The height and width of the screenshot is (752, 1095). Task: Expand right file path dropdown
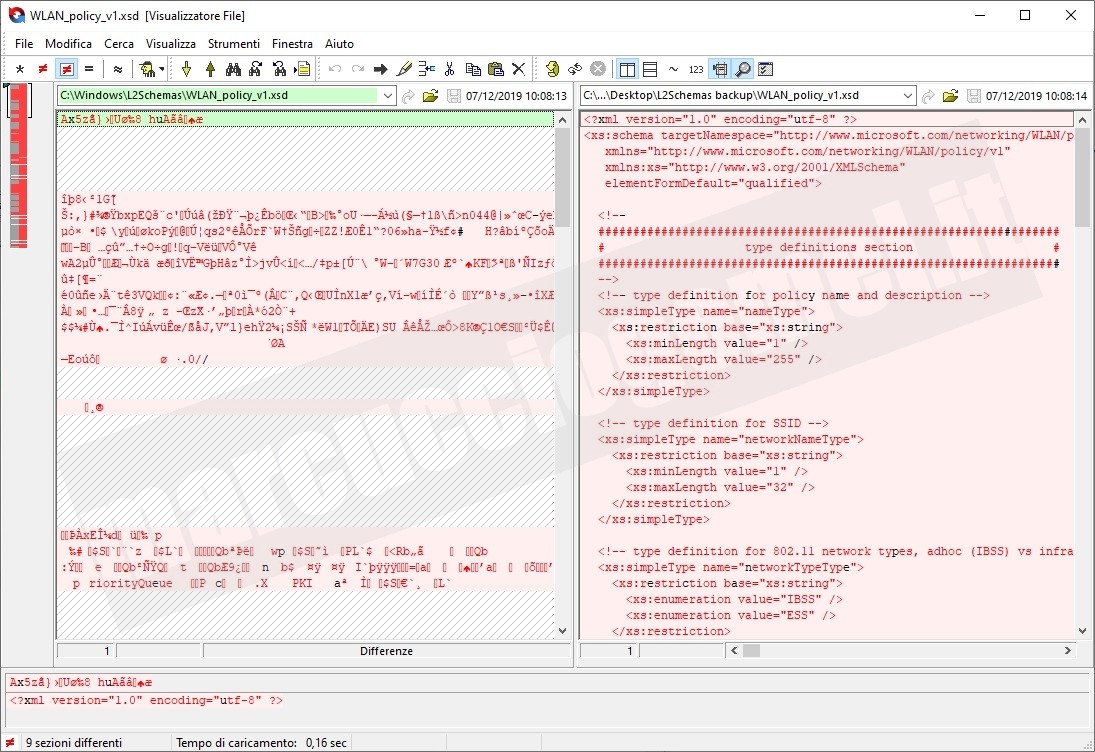[907, 96]
